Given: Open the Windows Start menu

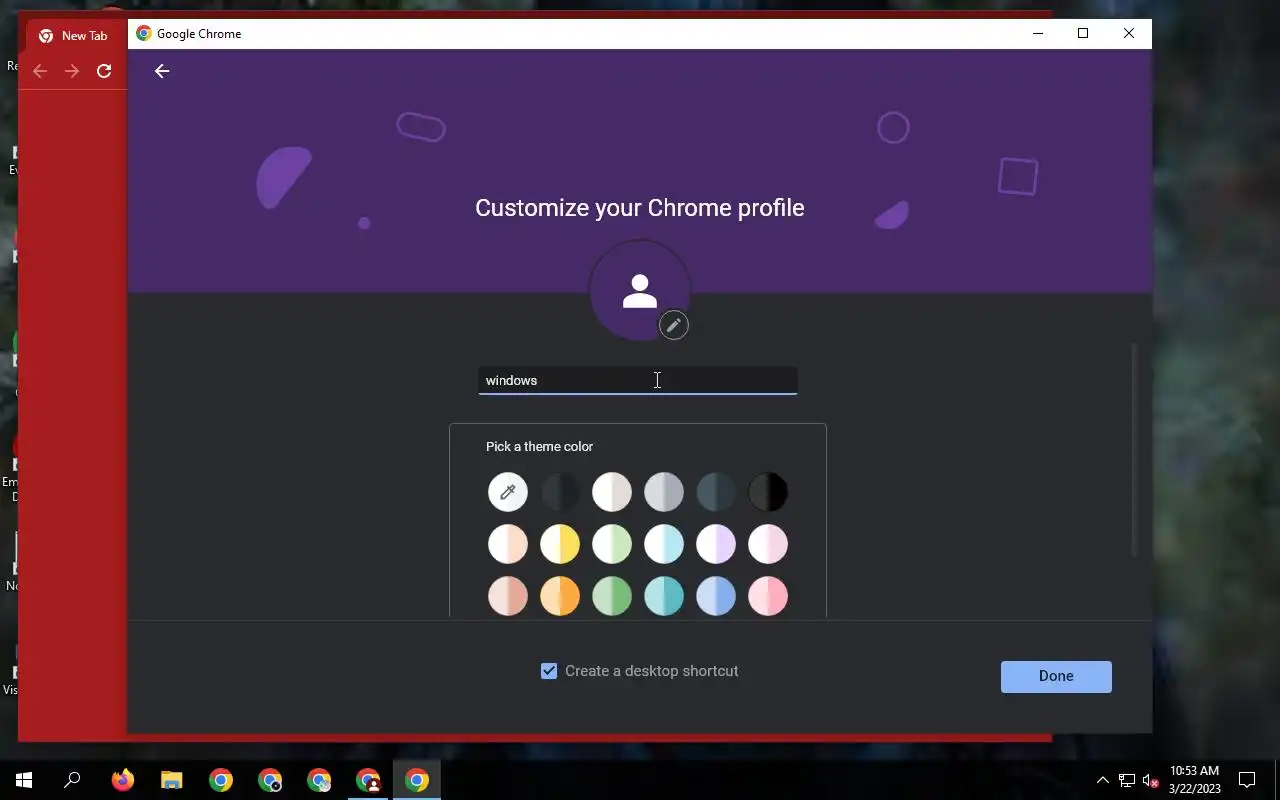Looking at the screenshot, I should point(24,780).
